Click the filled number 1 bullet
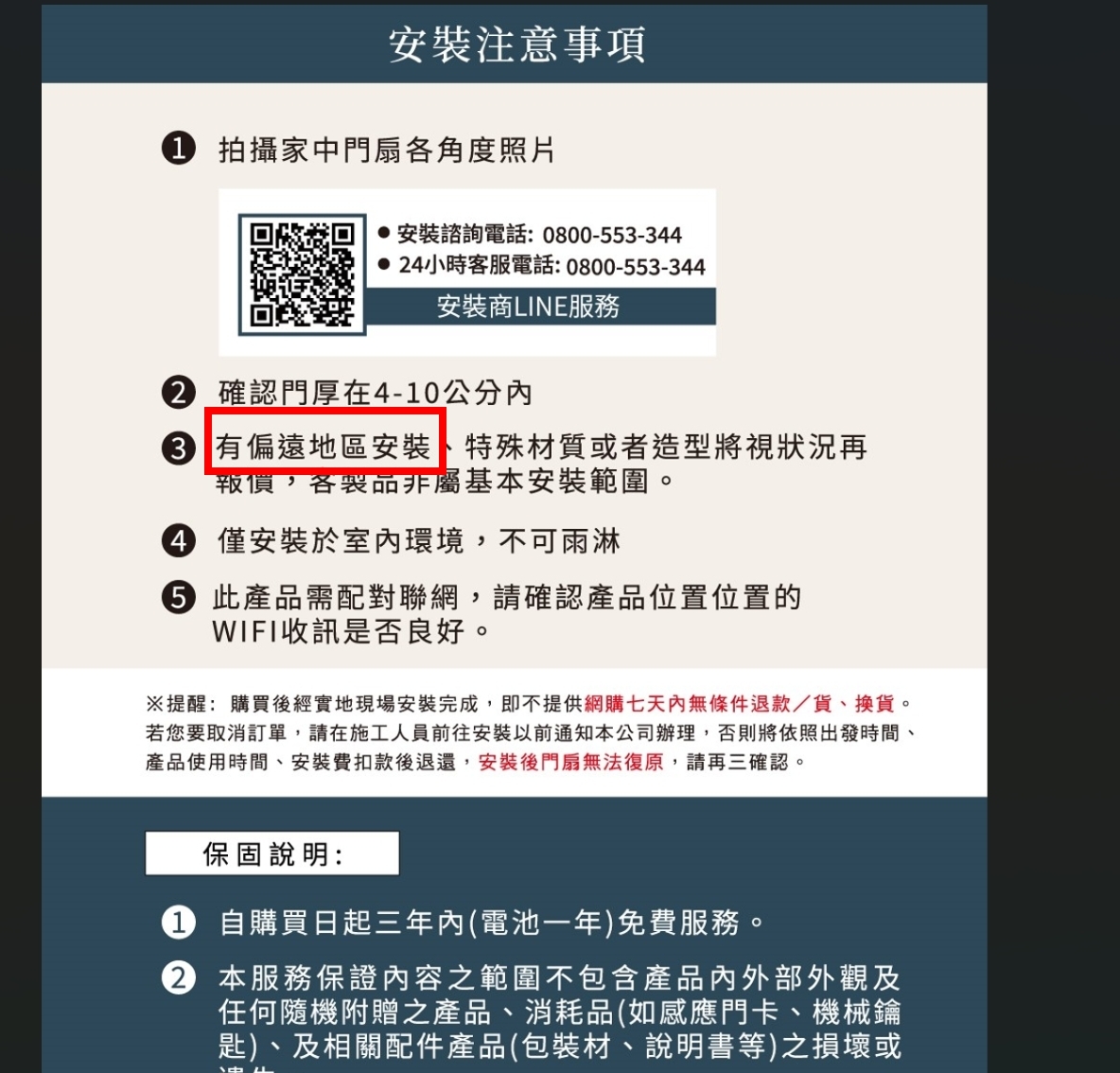The width and height of the screenshot is (1120, 1073). [179, 149]
